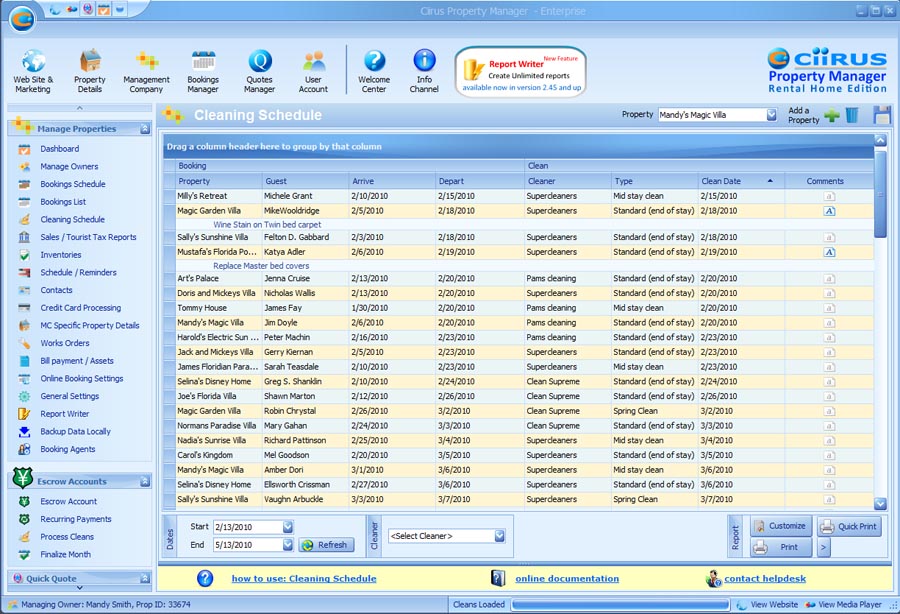Screen dimensions: 900x614
Task: Select the Milly's Retreat row selector
Action: click(169, 196)
